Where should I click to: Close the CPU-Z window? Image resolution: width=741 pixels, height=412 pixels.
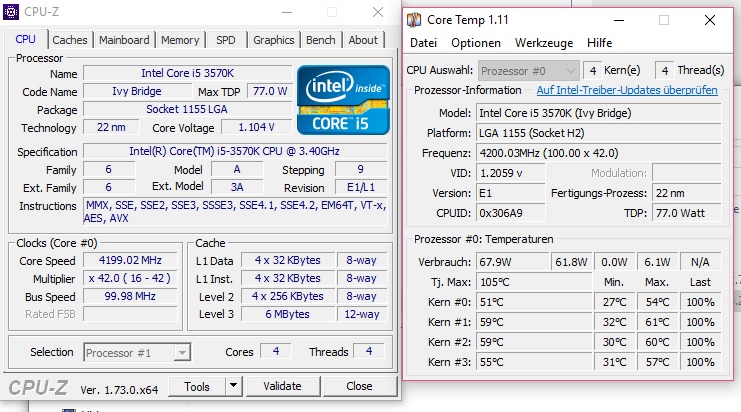(378, 12)
